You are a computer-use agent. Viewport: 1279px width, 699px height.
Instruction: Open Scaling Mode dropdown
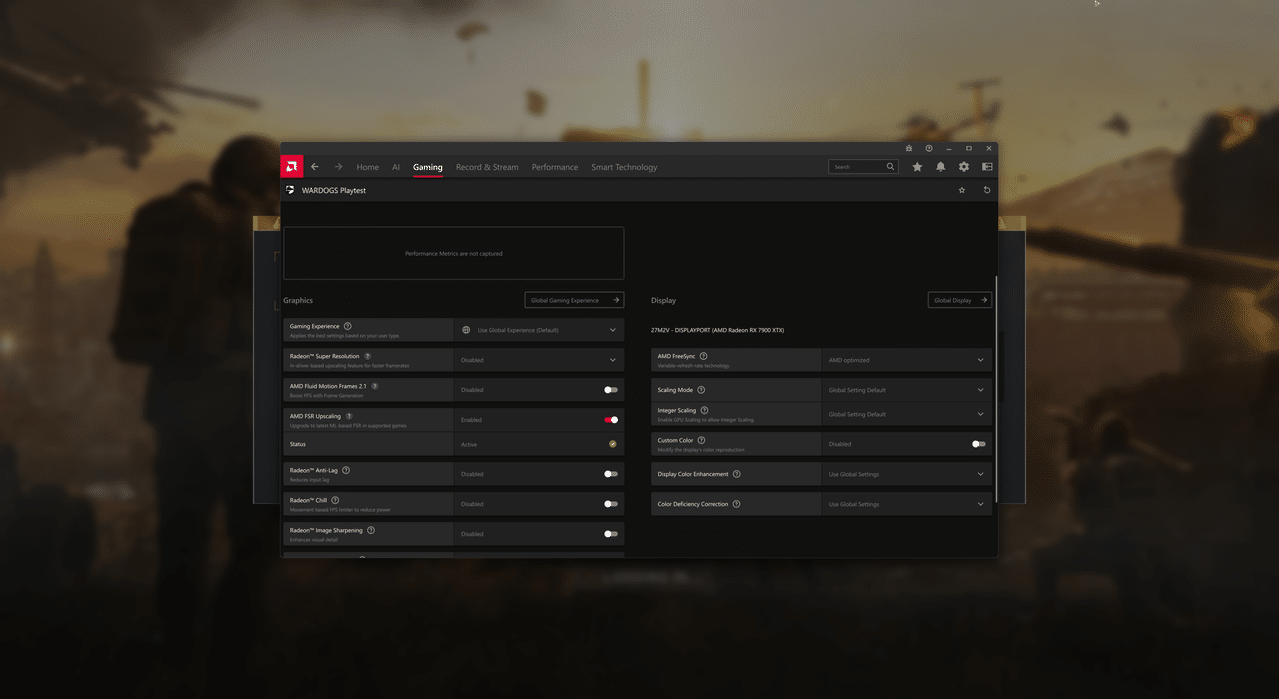pyautogui.click(x=907, y=390)
